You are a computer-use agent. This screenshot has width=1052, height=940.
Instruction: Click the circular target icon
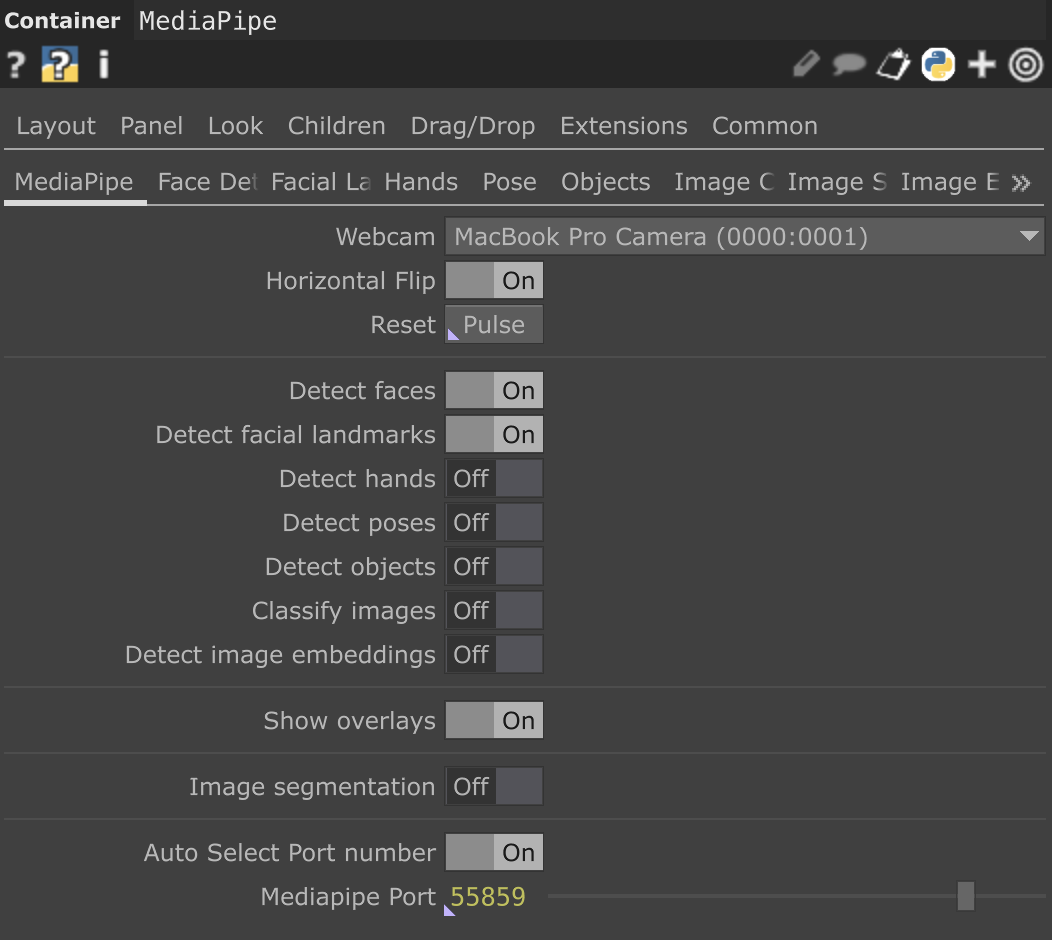(1026, 65)
